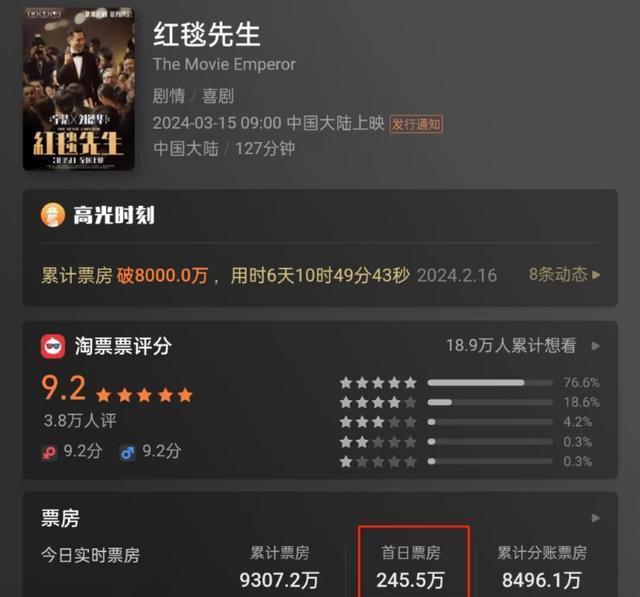Click the 高光时刻 orange badge icon
This screenshot has width=640, height=597.
[x=53, y=215]
